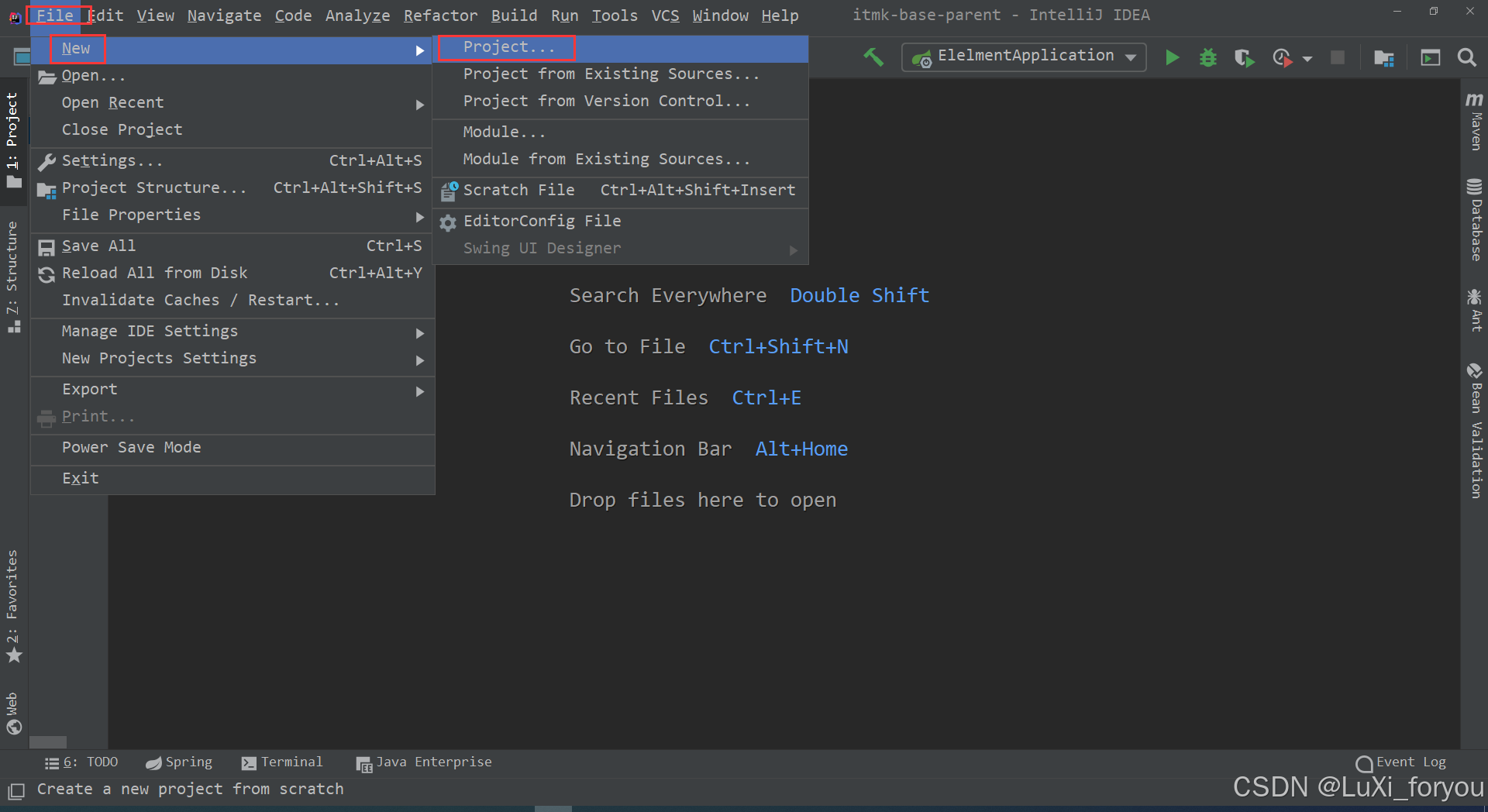Open the Help menu

780,15
